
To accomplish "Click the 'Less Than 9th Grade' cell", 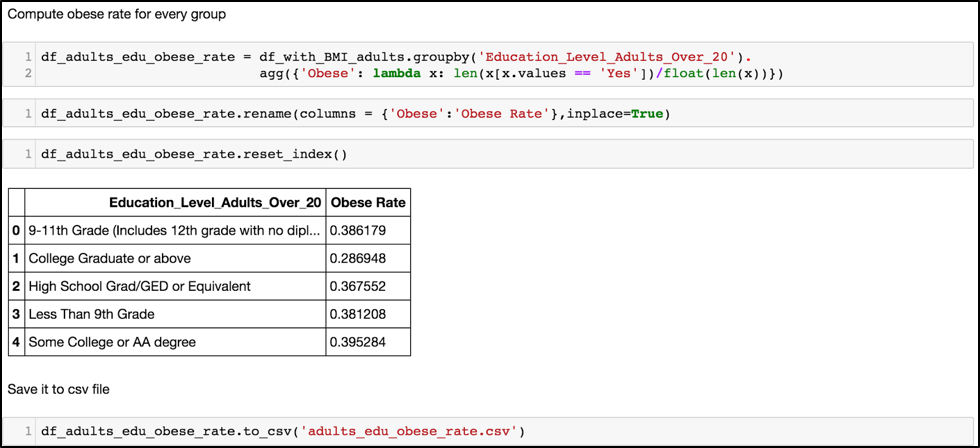I will (x=175, y=314).
